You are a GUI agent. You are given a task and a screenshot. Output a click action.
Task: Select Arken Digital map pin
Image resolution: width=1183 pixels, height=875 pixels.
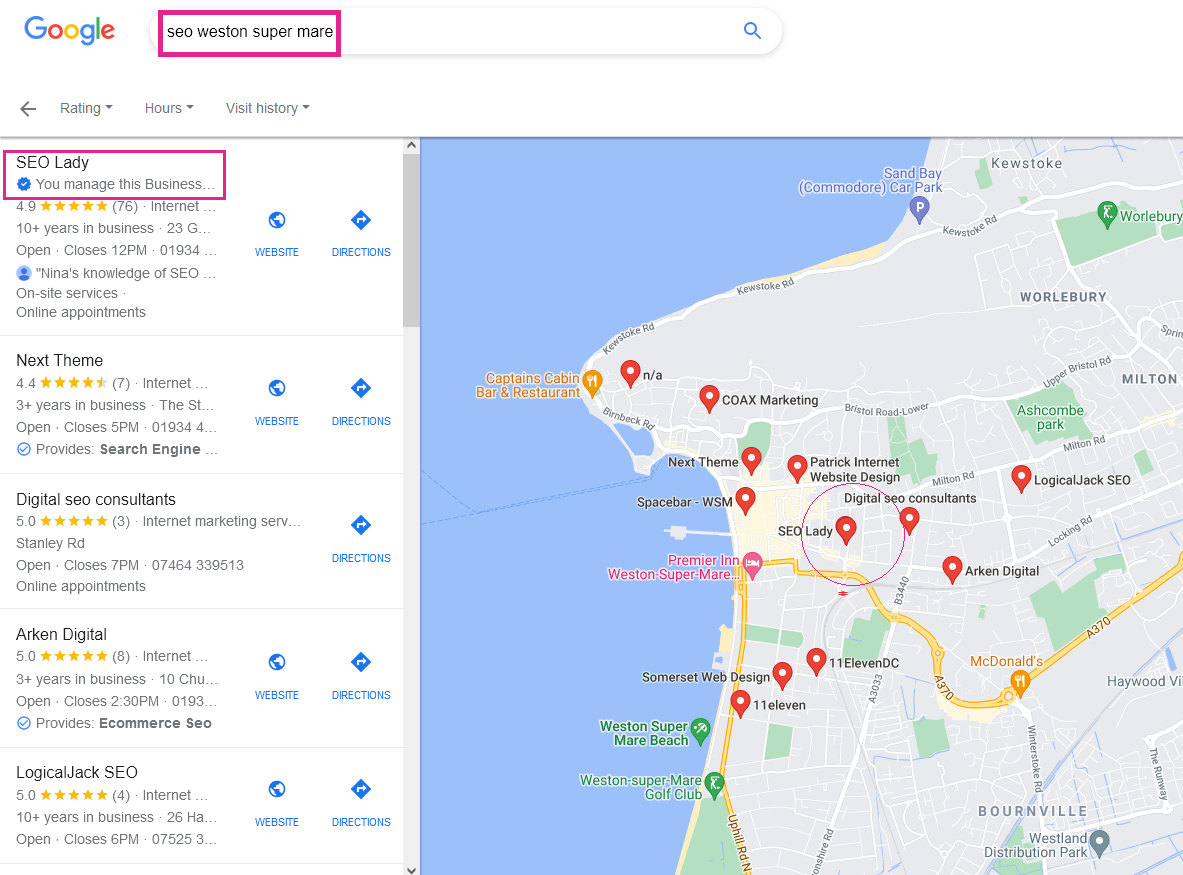[x=952, y=568]
